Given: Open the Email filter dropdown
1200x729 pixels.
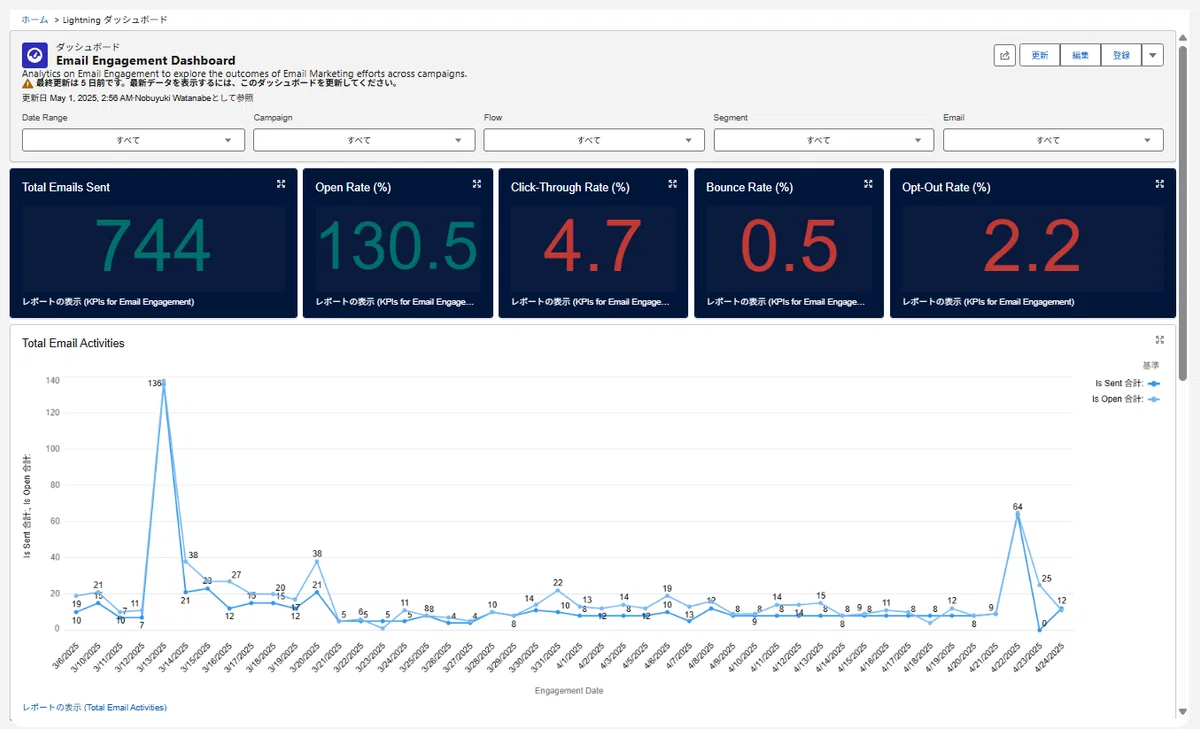Looking at the screenshot, I should tap(1053, 140).
